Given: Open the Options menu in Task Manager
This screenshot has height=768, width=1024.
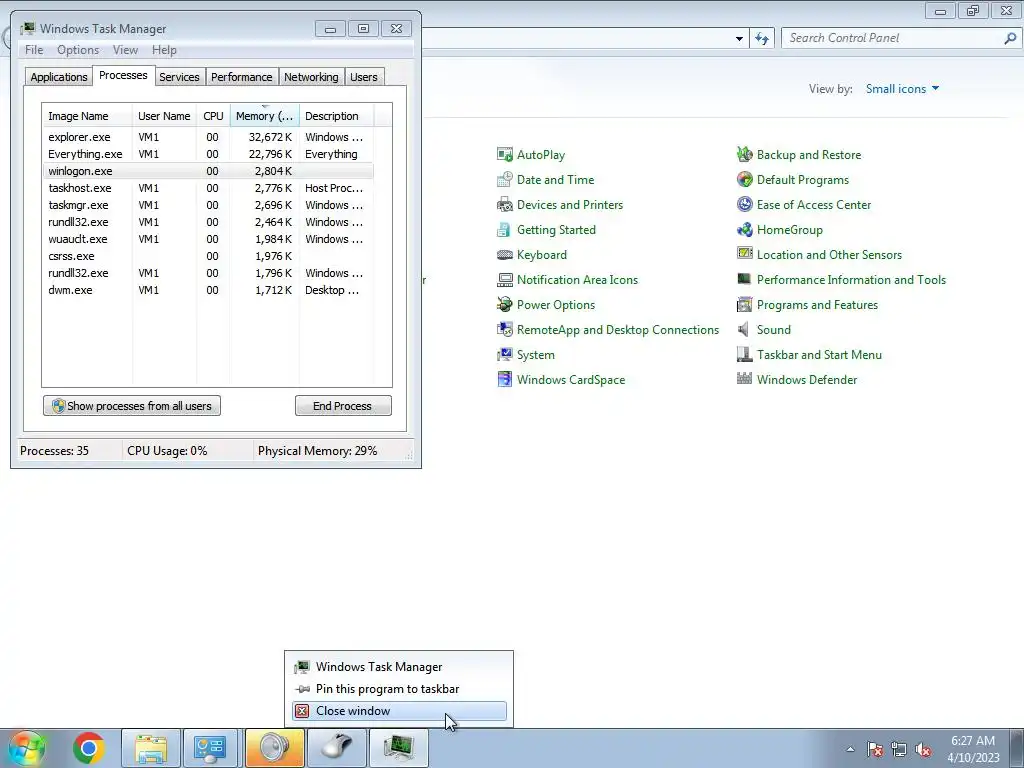Looking at the screenshot, I should click(x=78, y=50).
